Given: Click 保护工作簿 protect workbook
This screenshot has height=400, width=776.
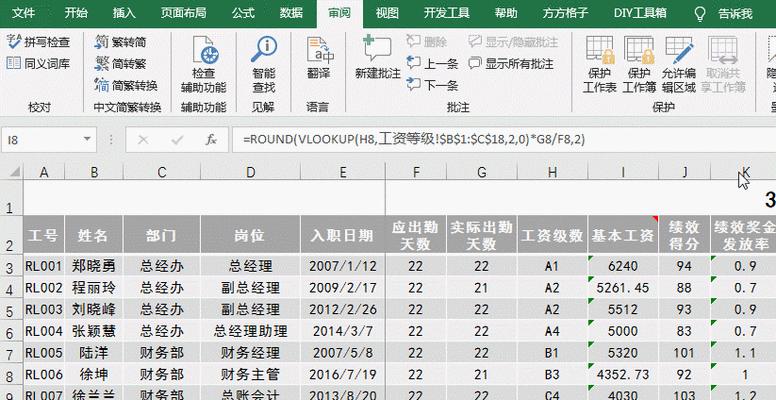Looking at the screenshot, I should click(x=639, y=64).
